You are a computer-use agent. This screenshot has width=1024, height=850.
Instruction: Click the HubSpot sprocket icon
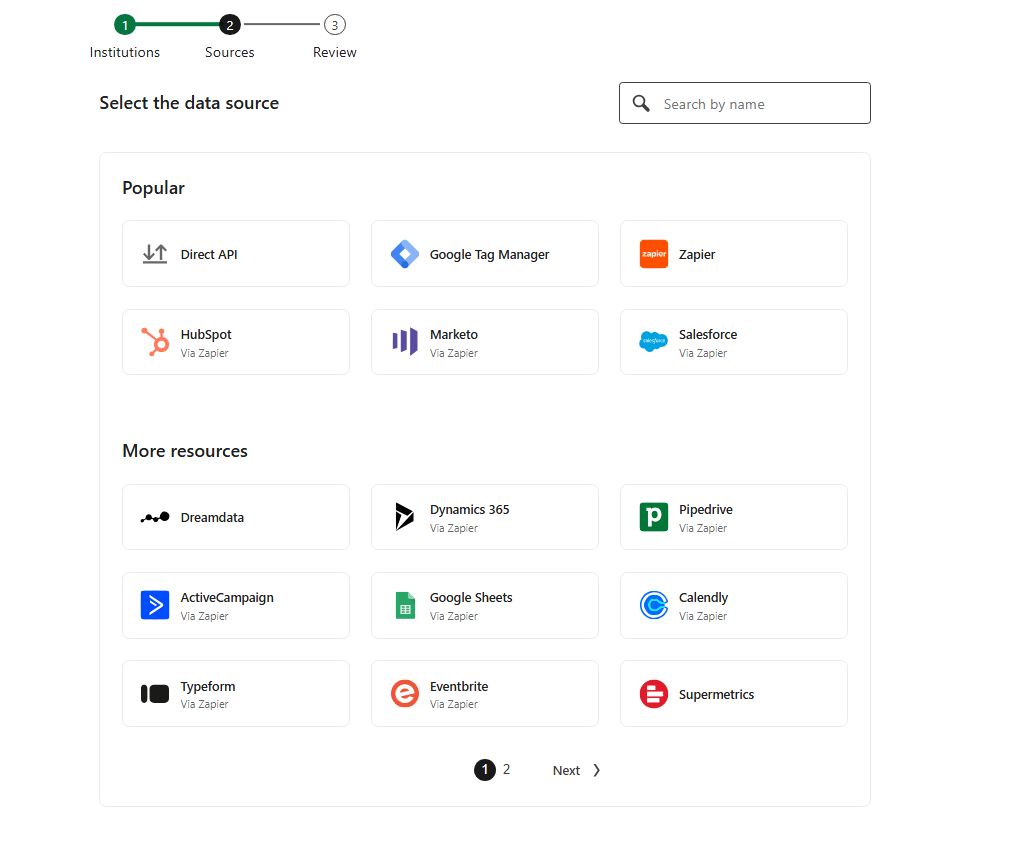pos(155,342)
